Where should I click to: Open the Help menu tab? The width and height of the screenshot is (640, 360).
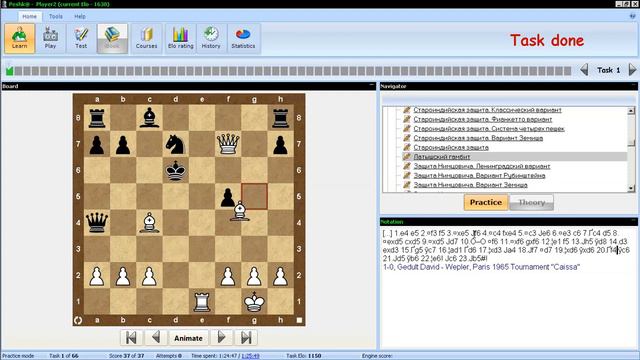pyautogui.click(x=80, y=16)
